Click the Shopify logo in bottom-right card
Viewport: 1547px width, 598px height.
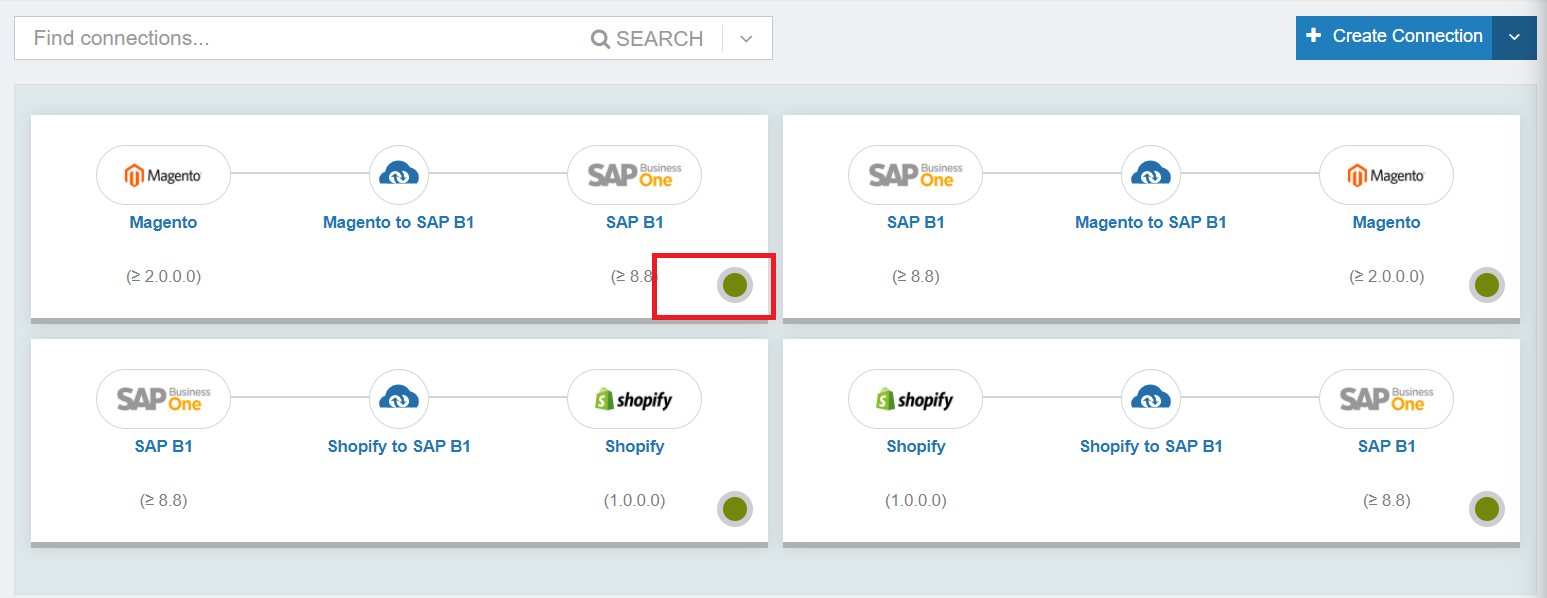tap(915, 399)
